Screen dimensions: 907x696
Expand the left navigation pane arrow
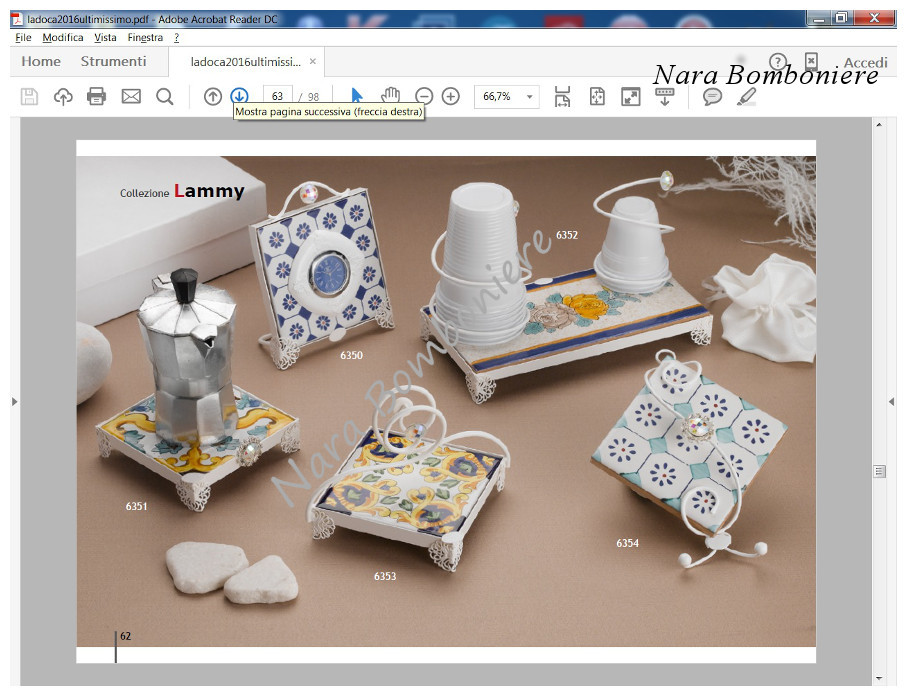tap(15, 402)
